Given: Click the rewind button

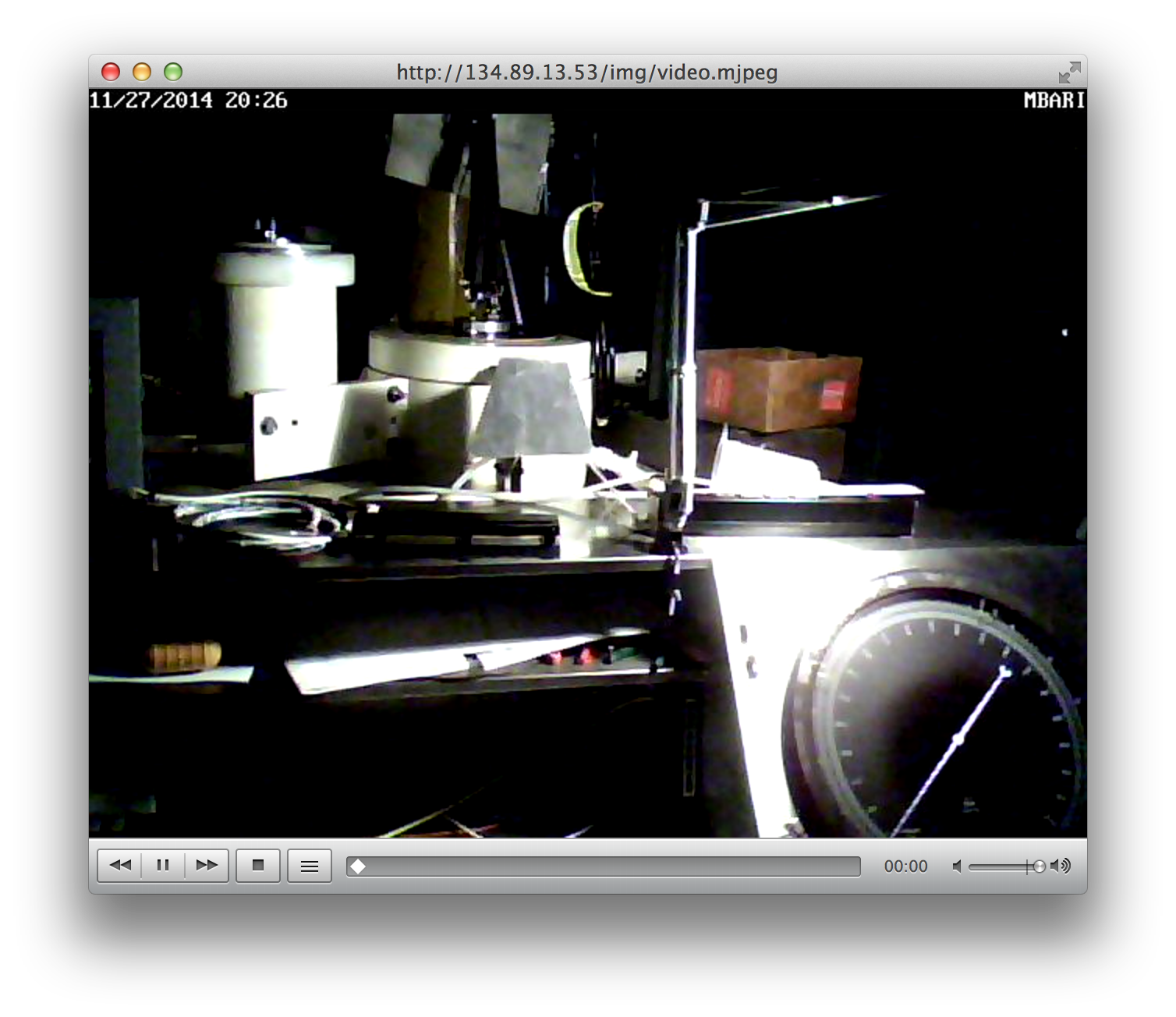Looking at the screenshot, I should coord(119,866).
